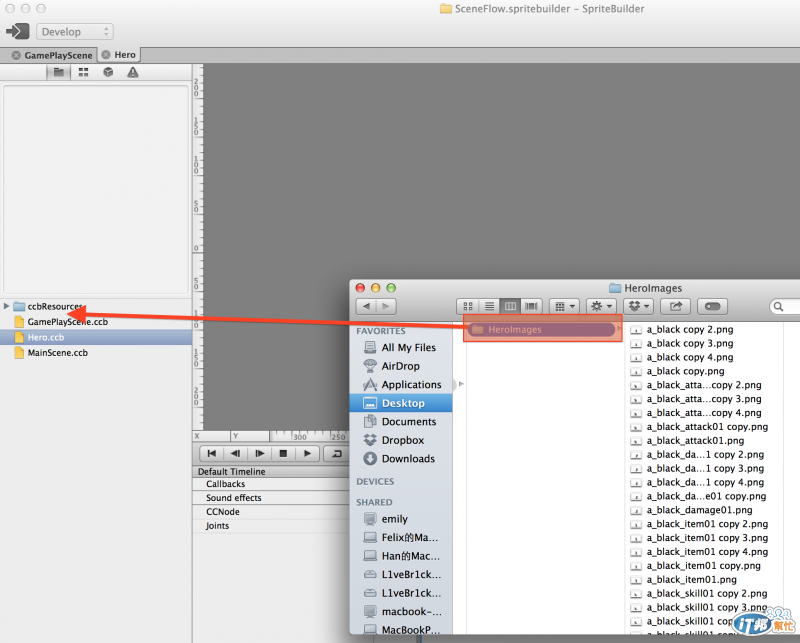Select HeroImages folder in Finder column
800x643 pixels.
[x=541, y=330]
